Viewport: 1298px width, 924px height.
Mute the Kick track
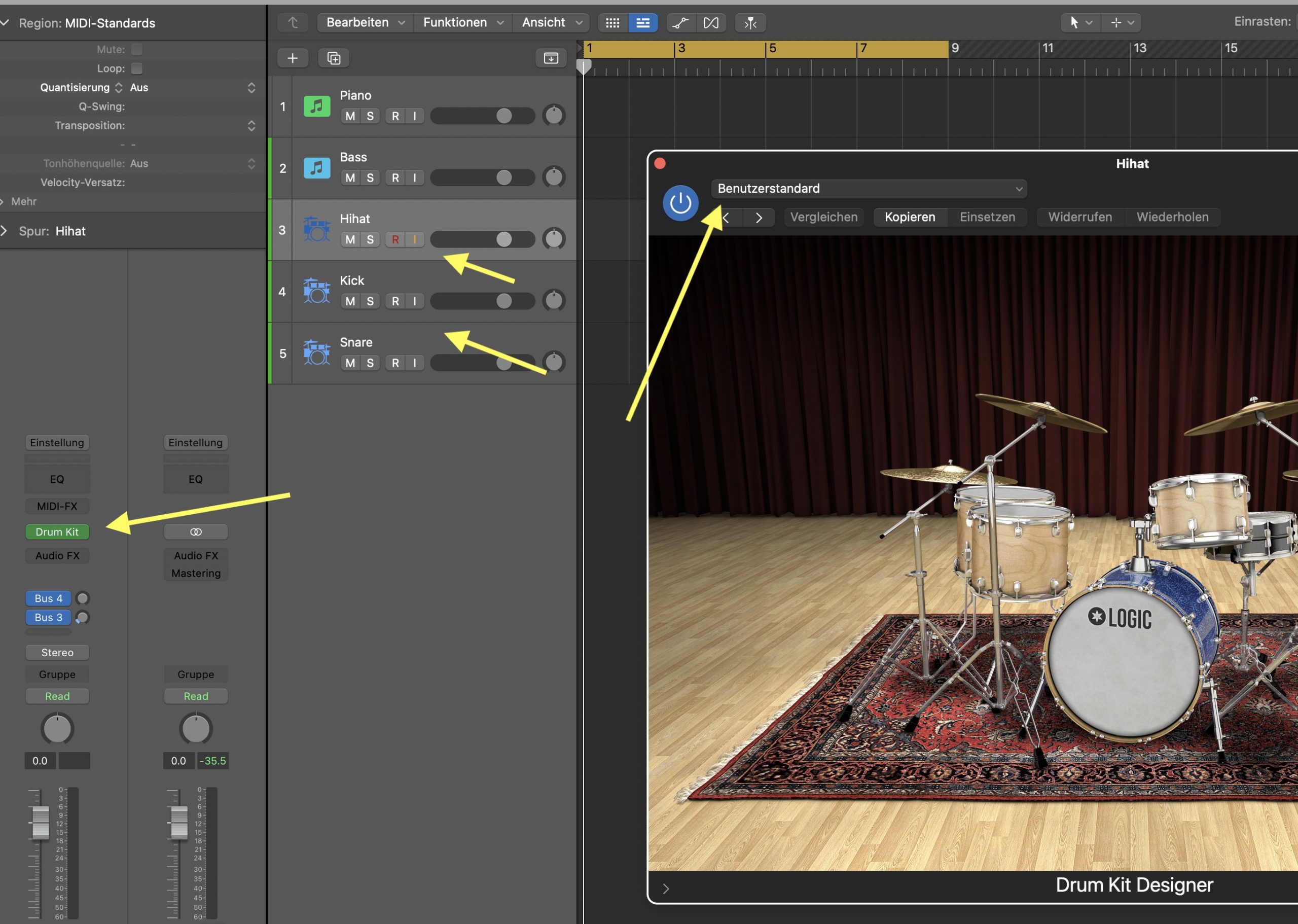pyautogui.click(x=350, y=301)
